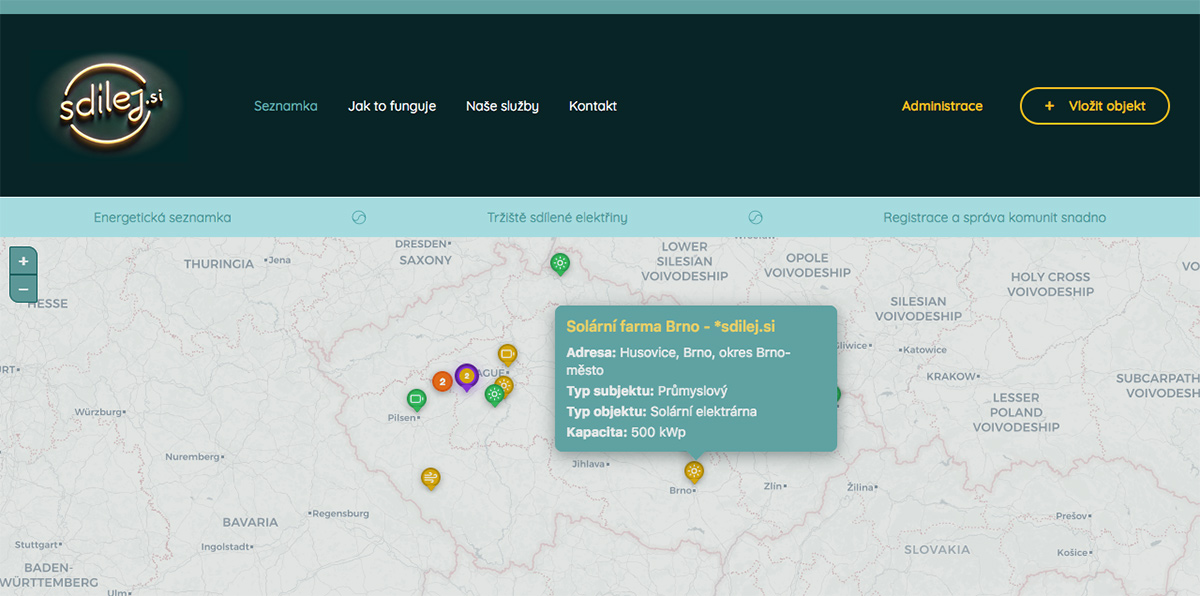Click the Solární farma Brno popup title

pyautogui.click(x=671, y=327)
